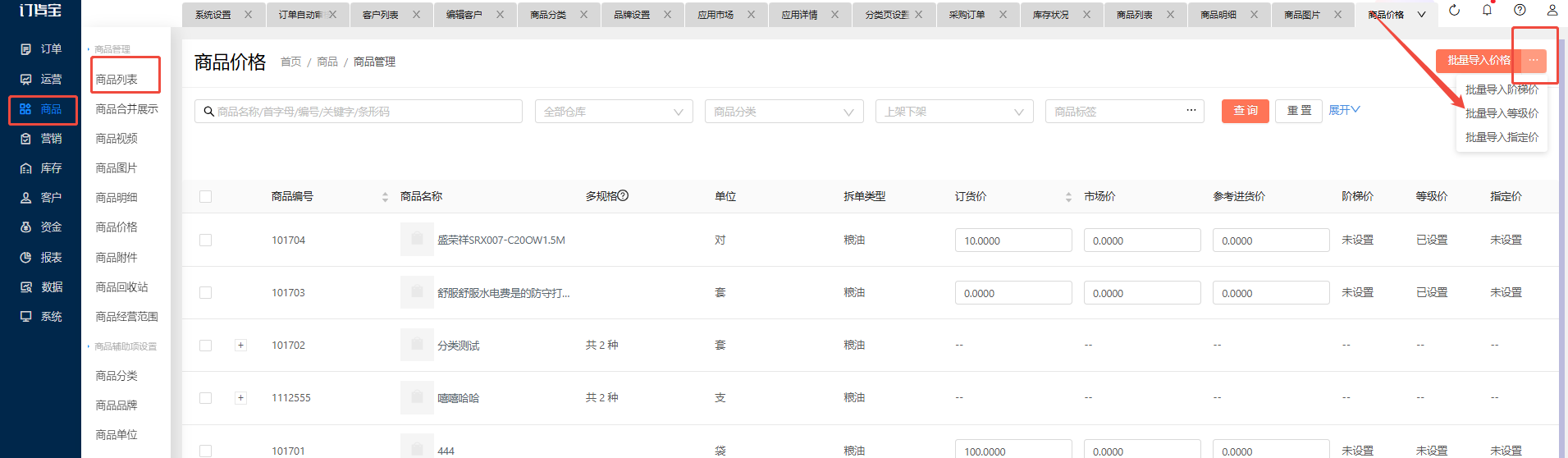
Task: Close the 客户列表 tab
Action: click(x=416, y=15)
